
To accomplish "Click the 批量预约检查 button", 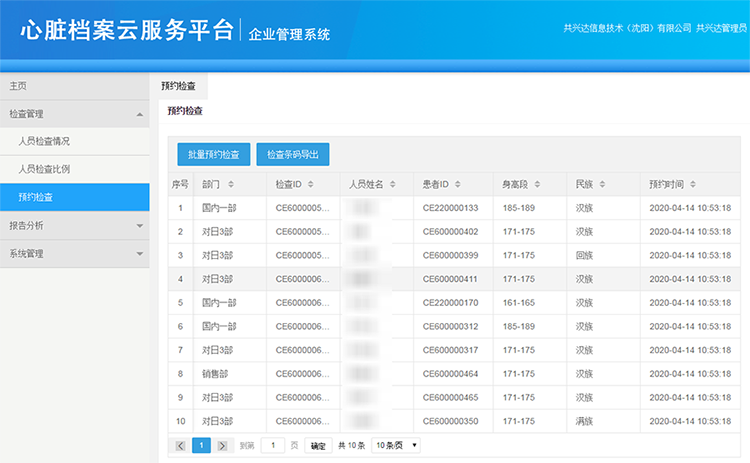I will coord(213,154).
